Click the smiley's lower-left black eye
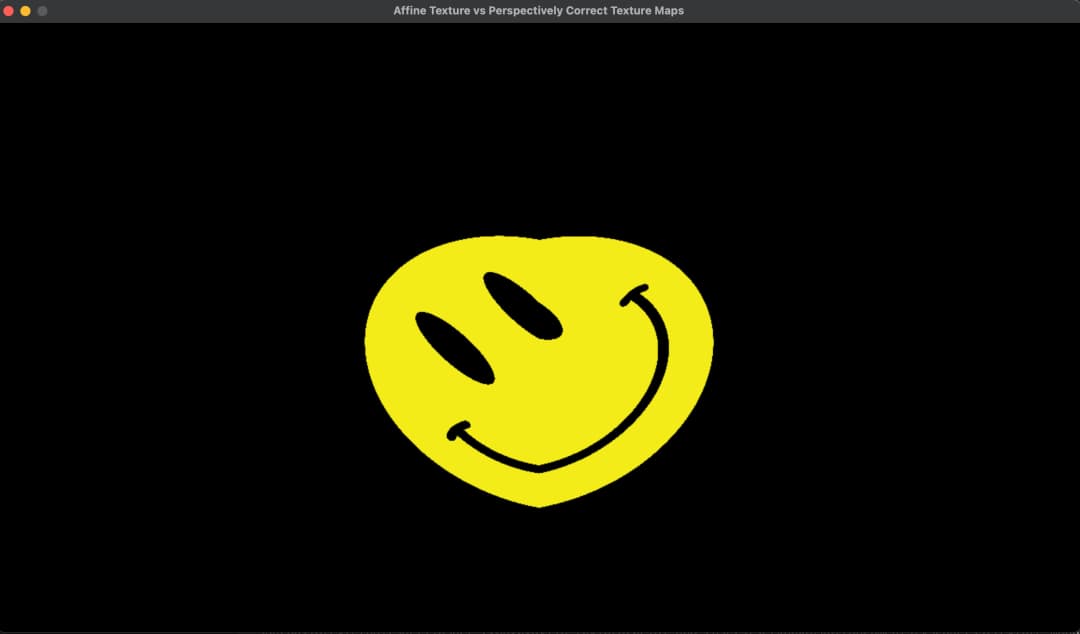This screenshot has width=1080, height=634. (x=454, y=347)
